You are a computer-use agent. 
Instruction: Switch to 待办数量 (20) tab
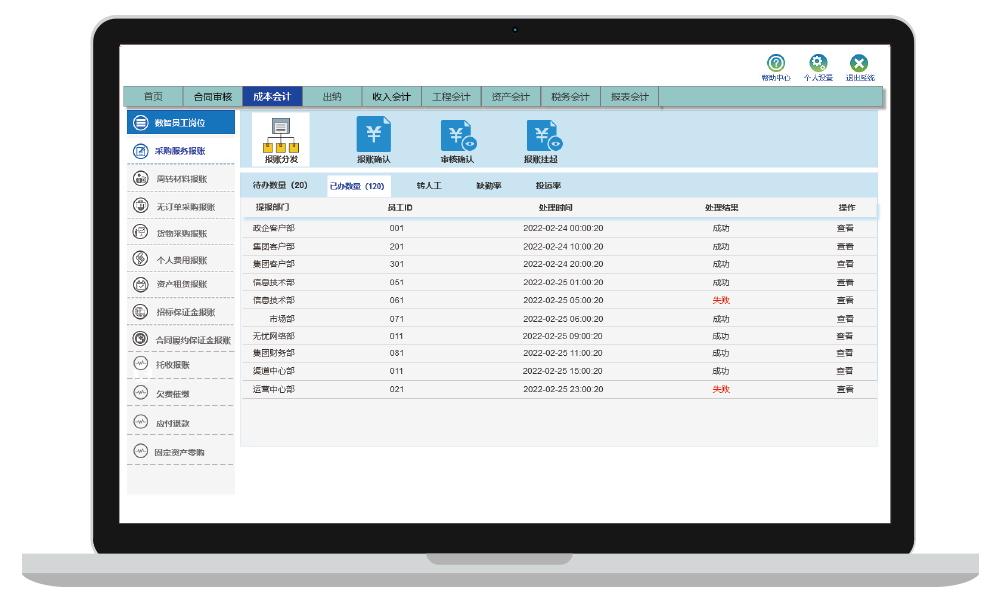pyautogui.click(x=280, y=186)
